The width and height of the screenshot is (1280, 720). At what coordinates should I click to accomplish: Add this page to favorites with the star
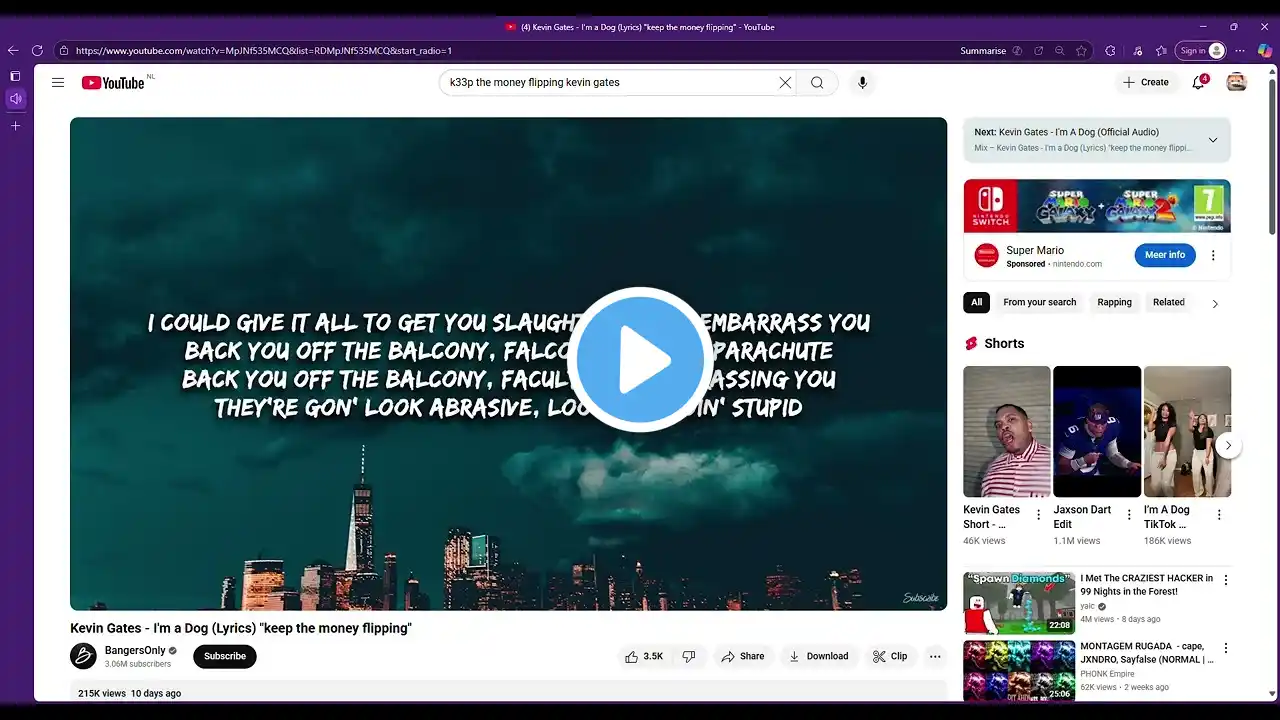(1081, 51)
